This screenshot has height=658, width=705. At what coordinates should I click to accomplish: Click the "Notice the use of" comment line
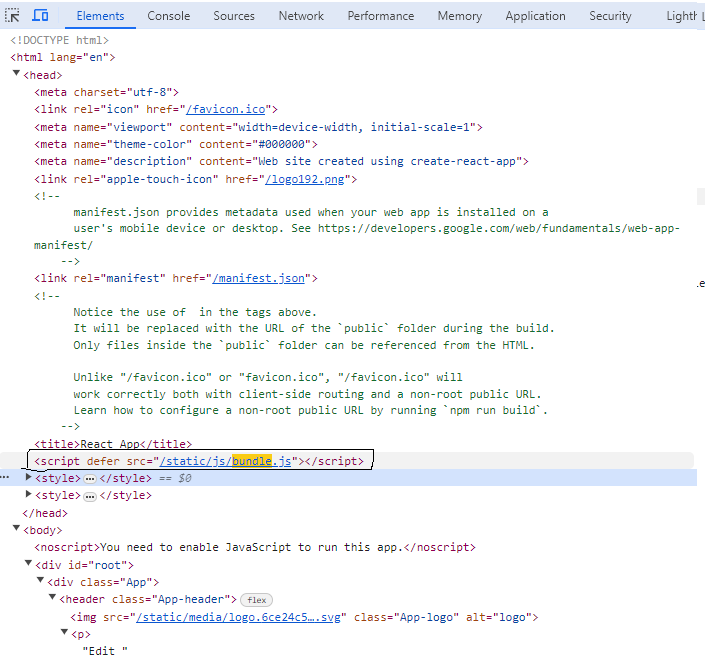195,312
